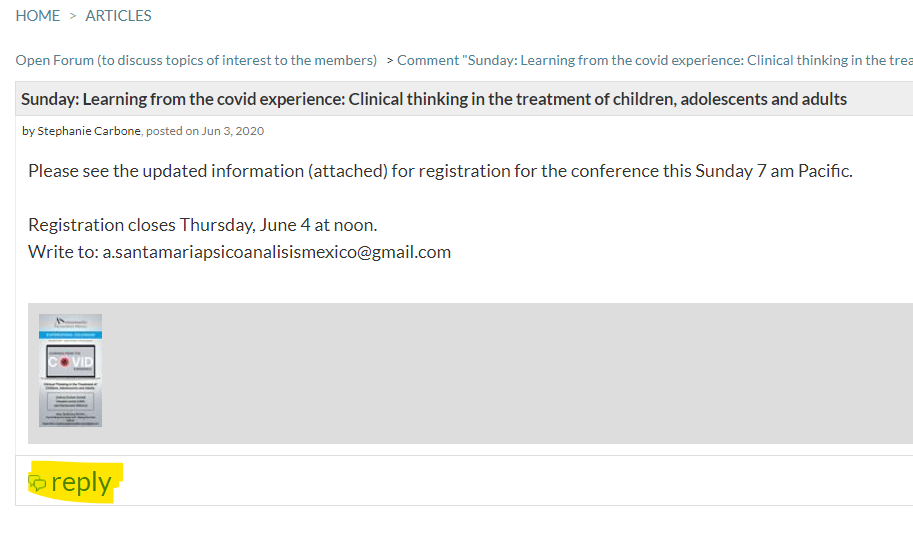Click the arrow separator between HOME and ARTICLES

73,16
